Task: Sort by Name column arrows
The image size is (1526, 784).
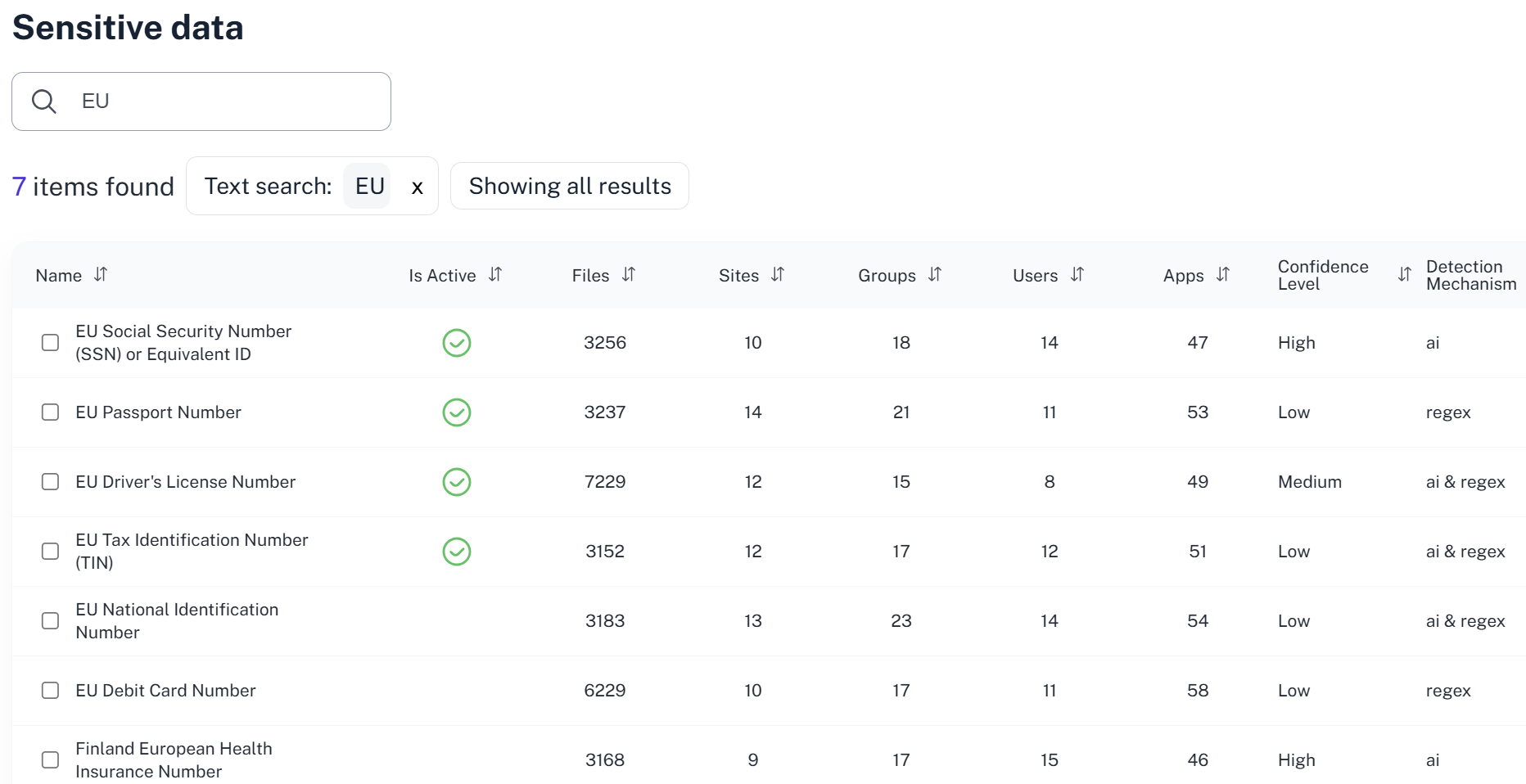Action: pyautogui.click(x=101, y=275)
